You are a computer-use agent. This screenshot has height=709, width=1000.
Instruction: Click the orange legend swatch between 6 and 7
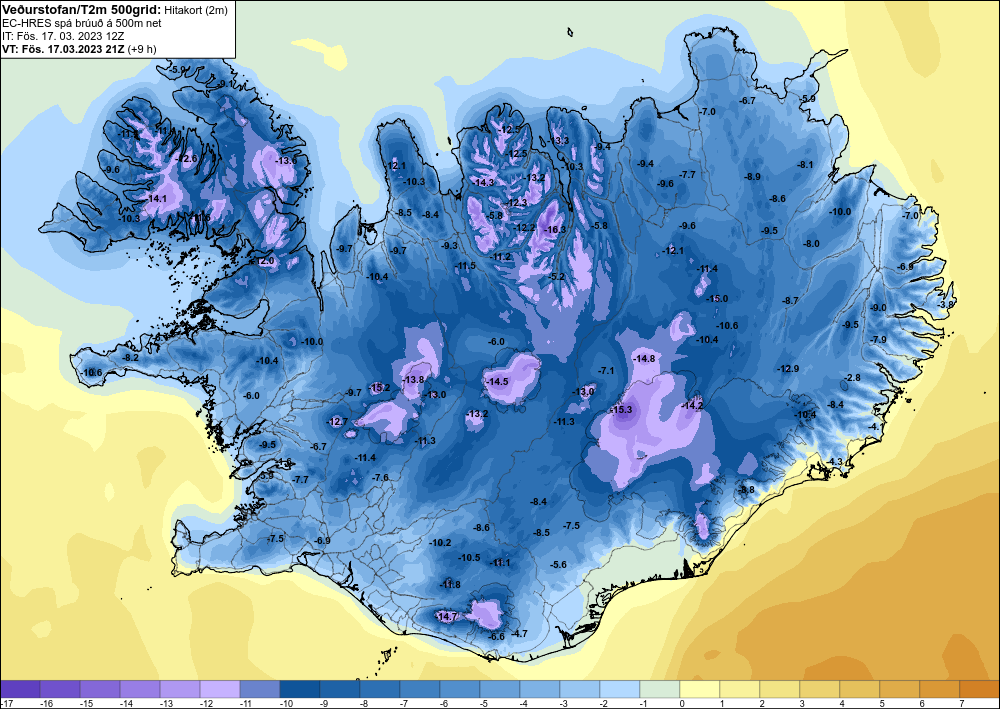tap(939, 689)
